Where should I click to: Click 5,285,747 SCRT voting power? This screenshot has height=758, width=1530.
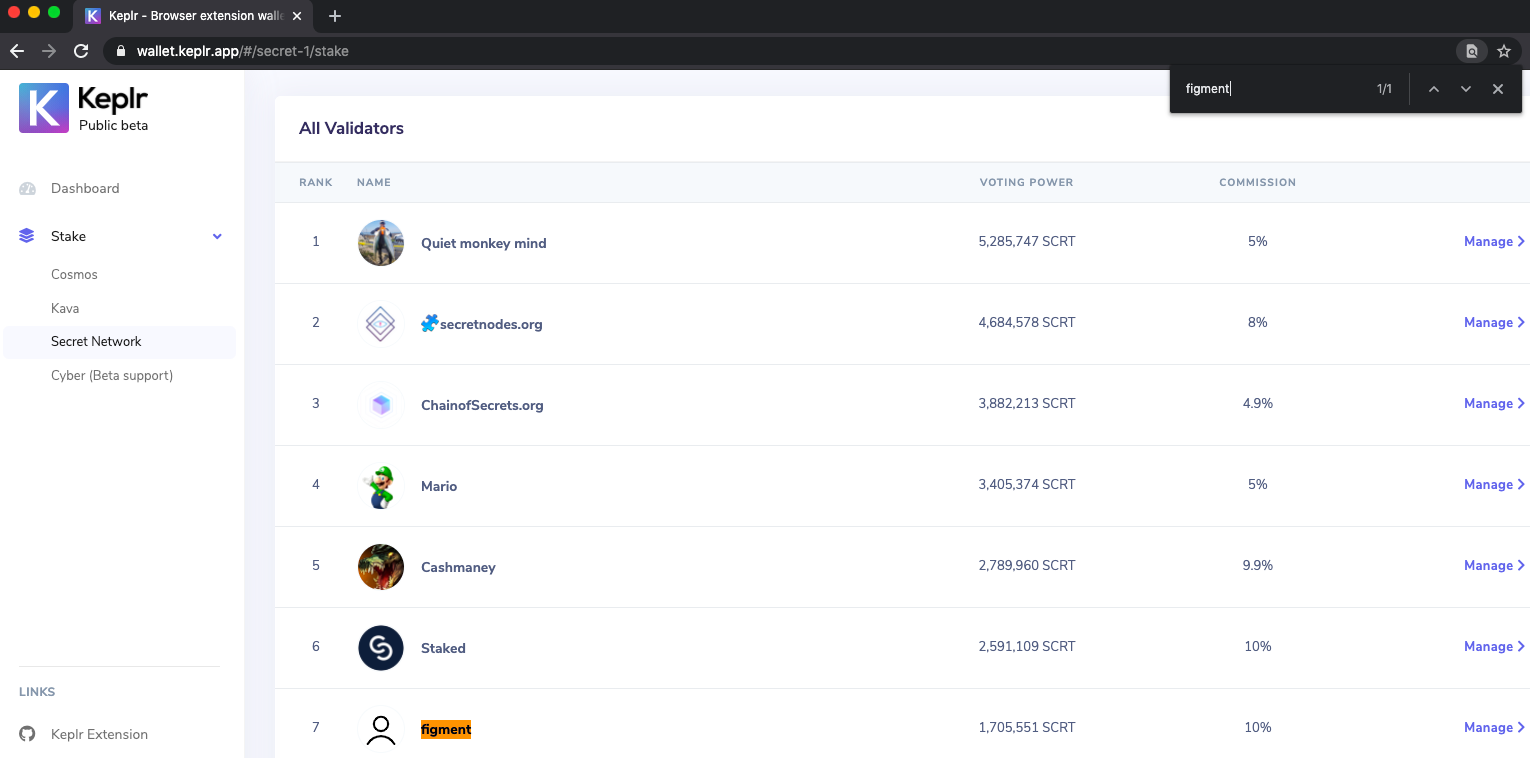1027,241
